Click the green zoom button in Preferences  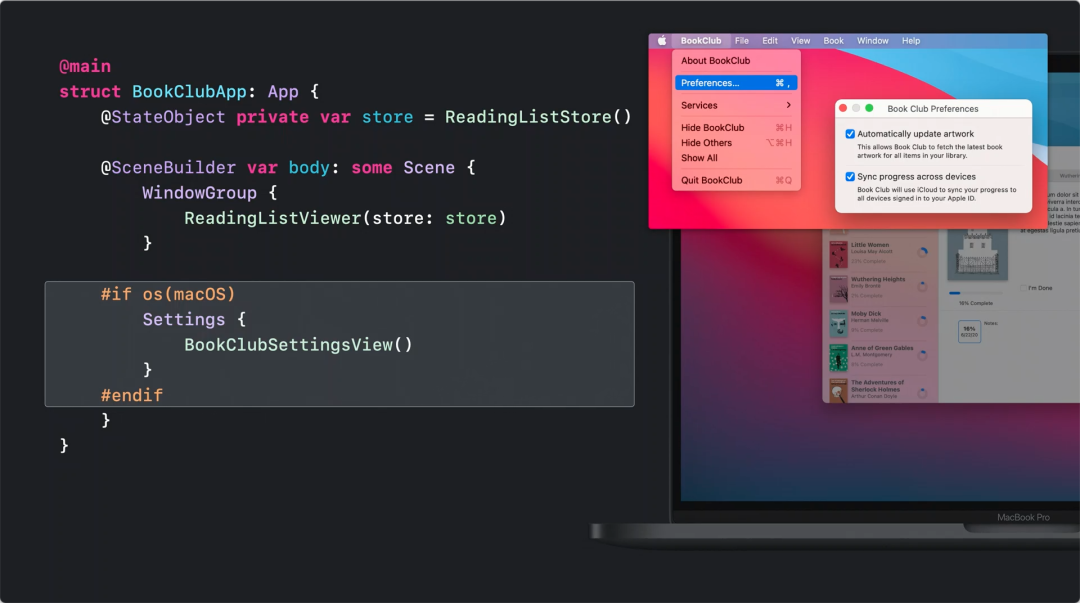(x=869, y=108)
